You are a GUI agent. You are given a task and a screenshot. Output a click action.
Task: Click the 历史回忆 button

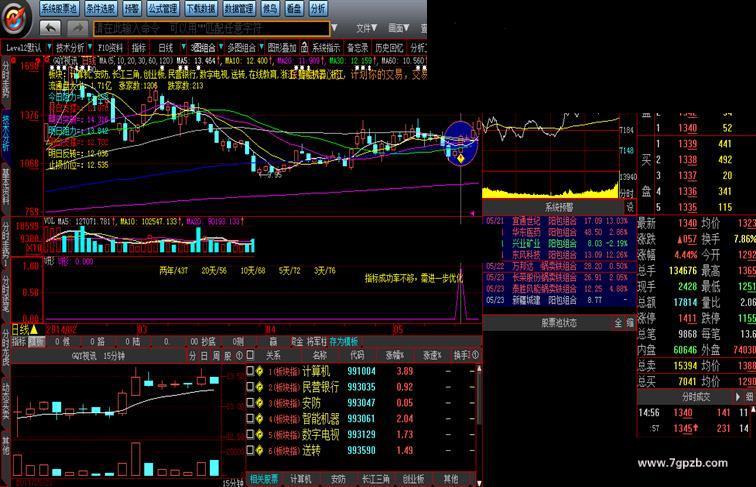[x=389, y=48]
